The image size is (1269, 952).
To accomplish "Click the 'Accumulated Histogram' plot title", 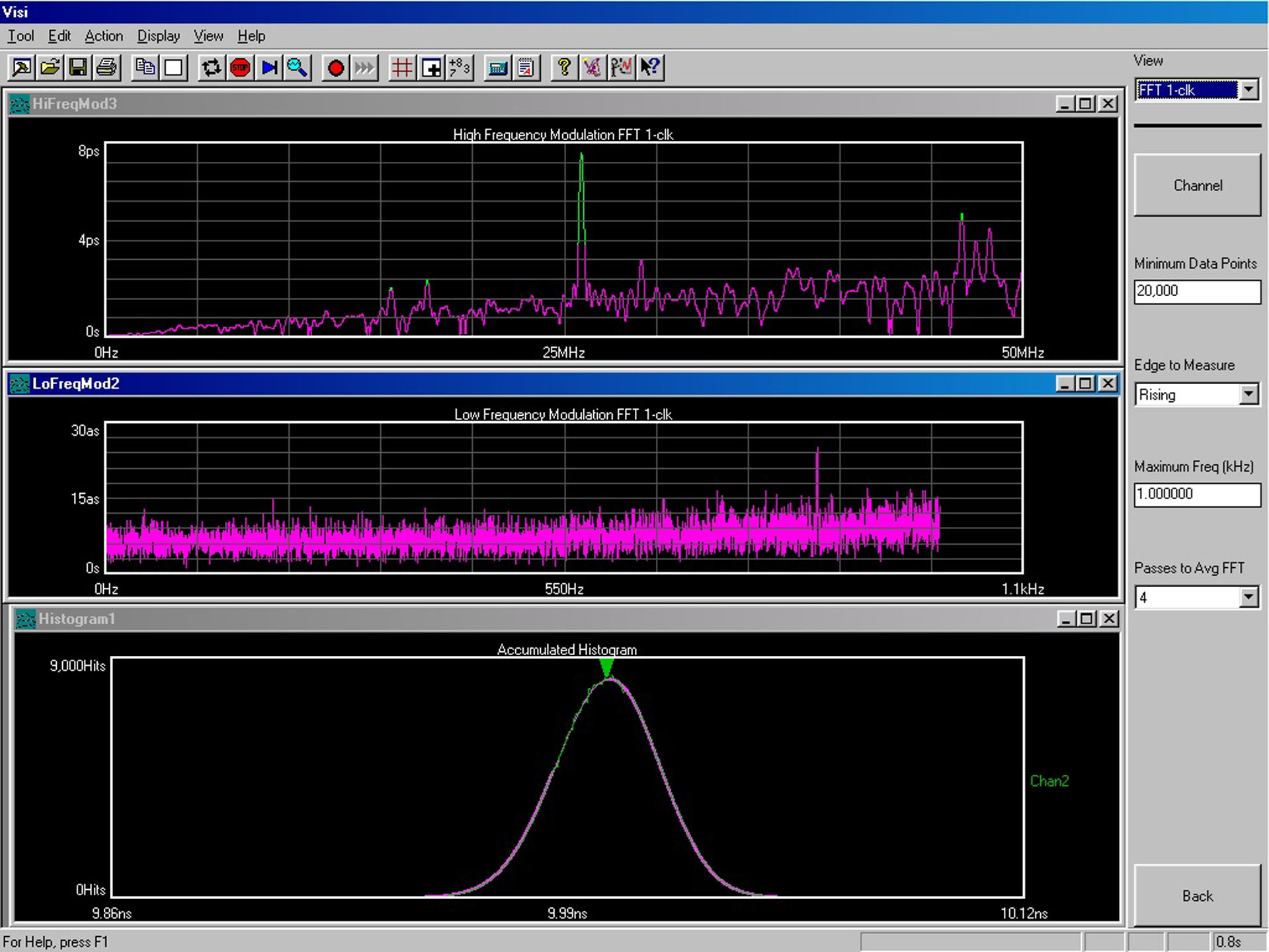I will [x=567, y=650].
